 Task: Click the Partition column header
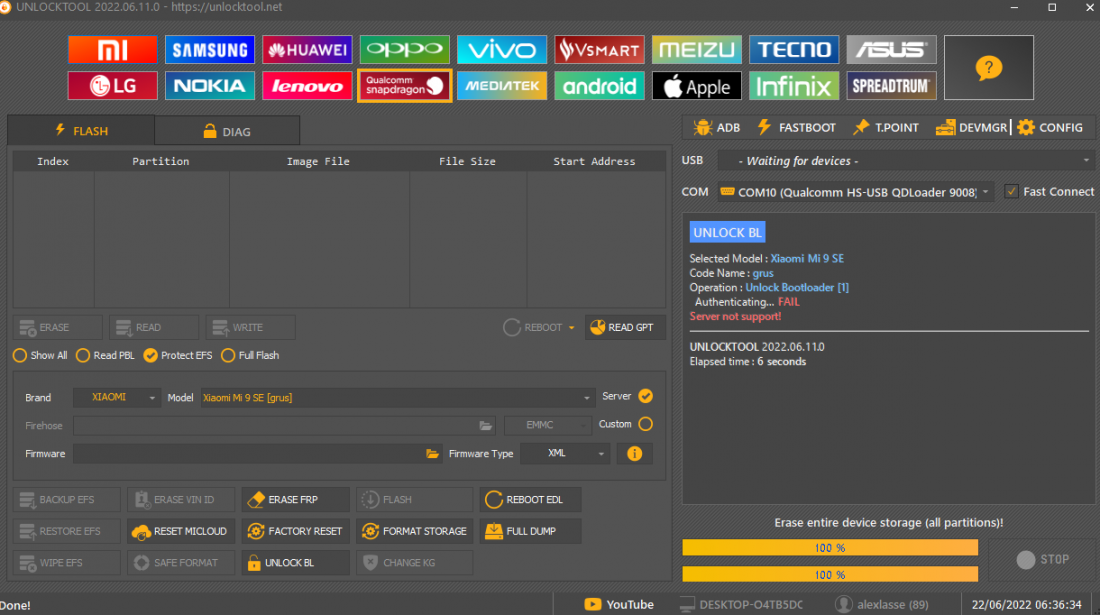[x=161, y=161]
